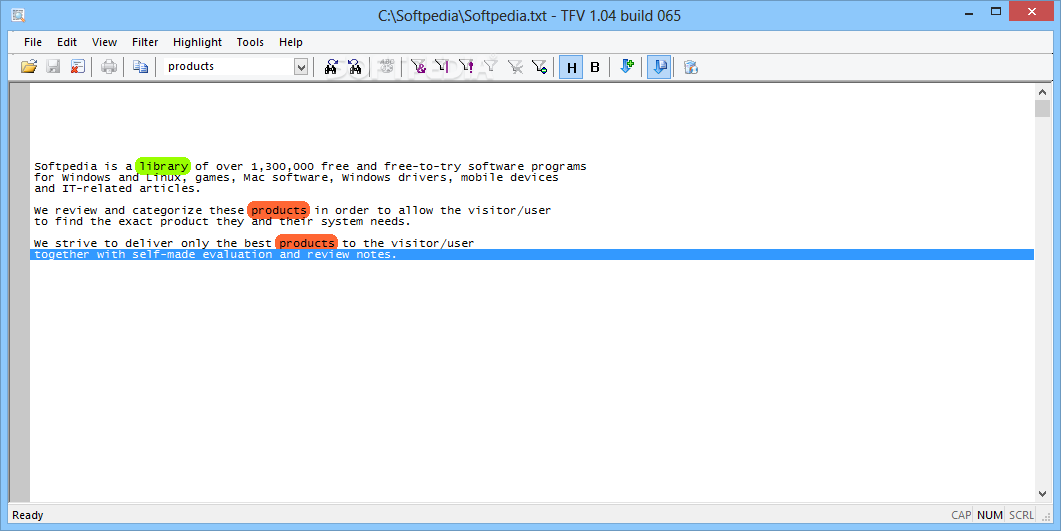The image size is (1061, 531).
Task: Apply the NOT filter funnel with exclamation mark
Action: (466, 66)
